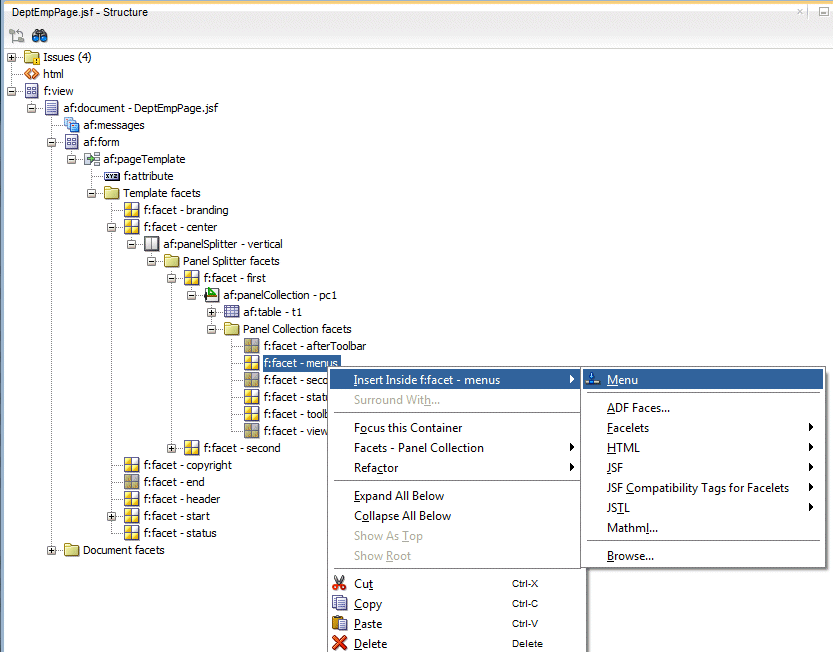Select Focus this Container
Viewport: 833px width, 652px height.
(x=455, y=428)
